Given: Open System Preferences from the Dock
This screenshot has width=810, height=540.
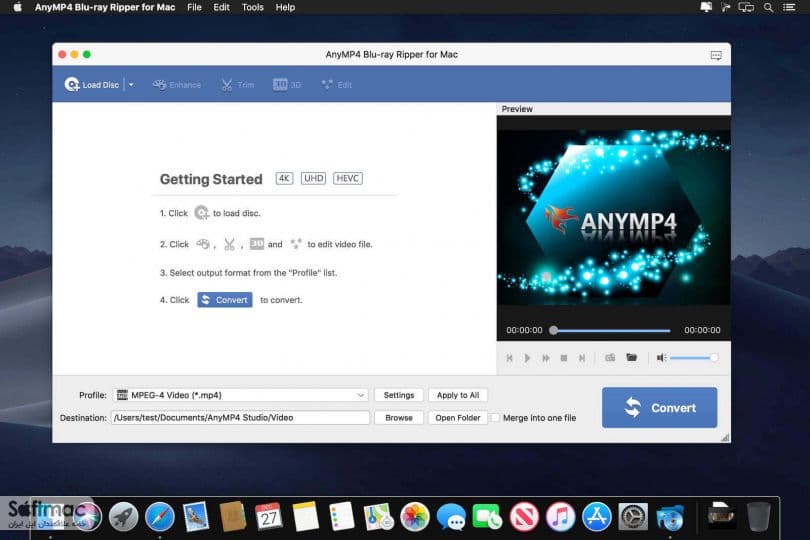Looking at the screenshot, I should pyautogui.click(x=633, y=516).
